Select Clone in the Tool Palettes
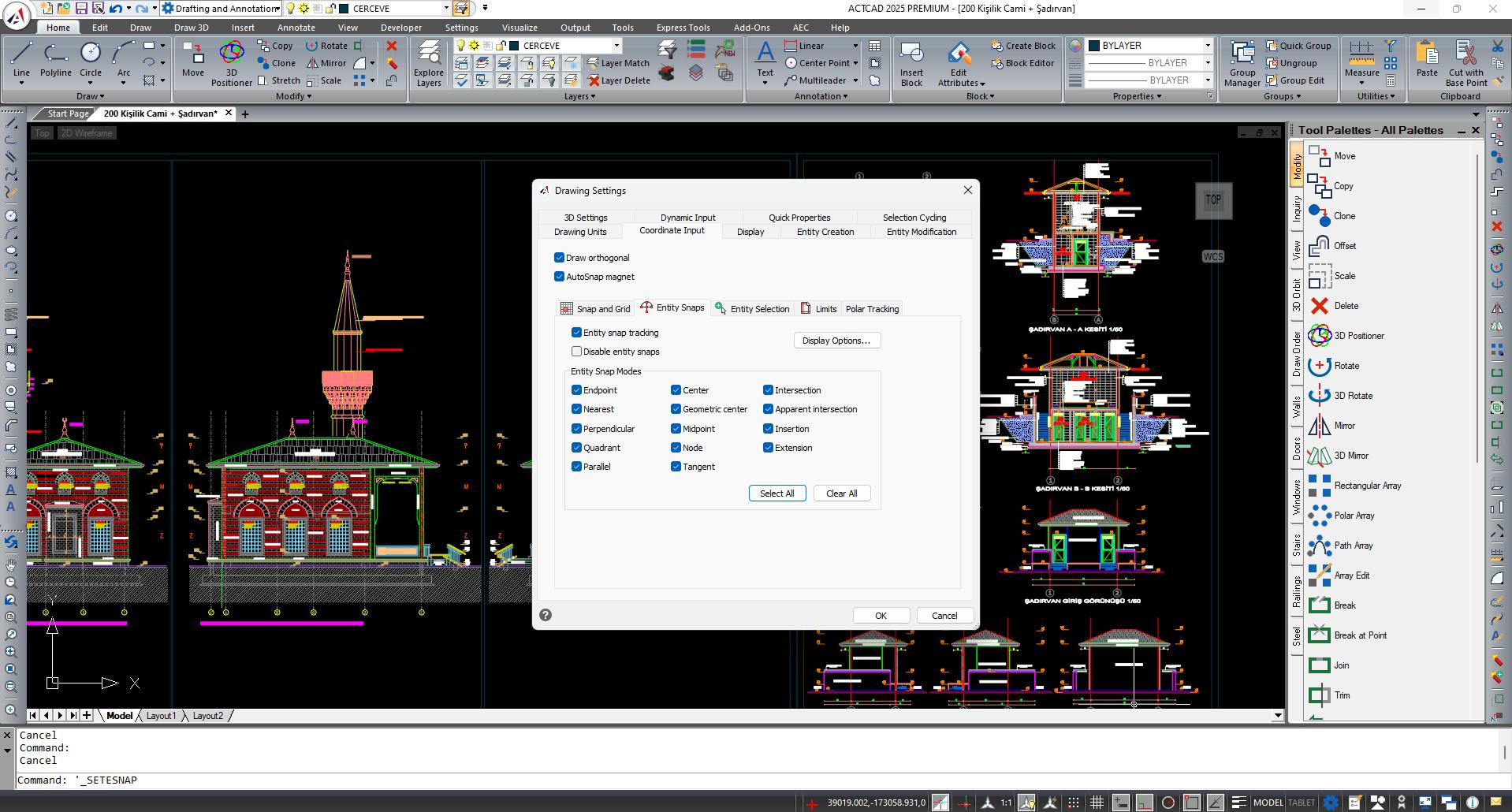The image size is (1512, 812). pyautogui.click(x=1332, y=216)
